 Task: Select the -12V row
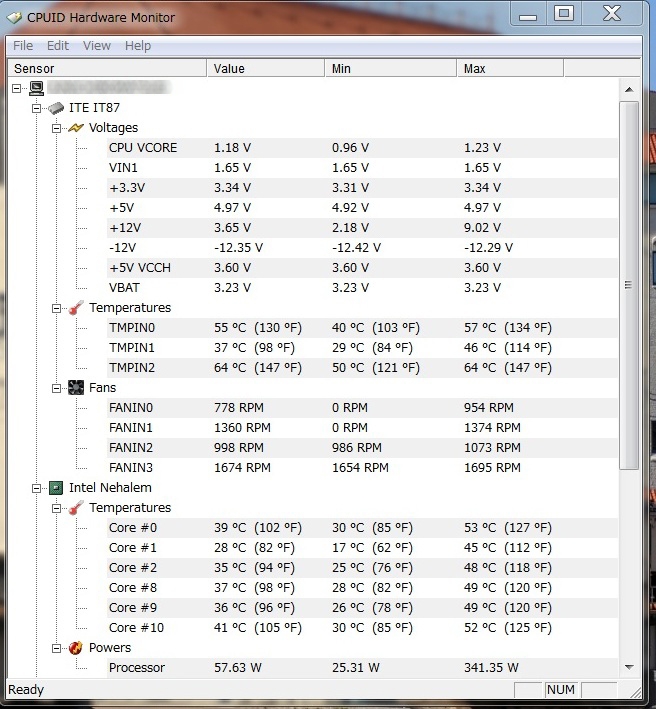362,248
